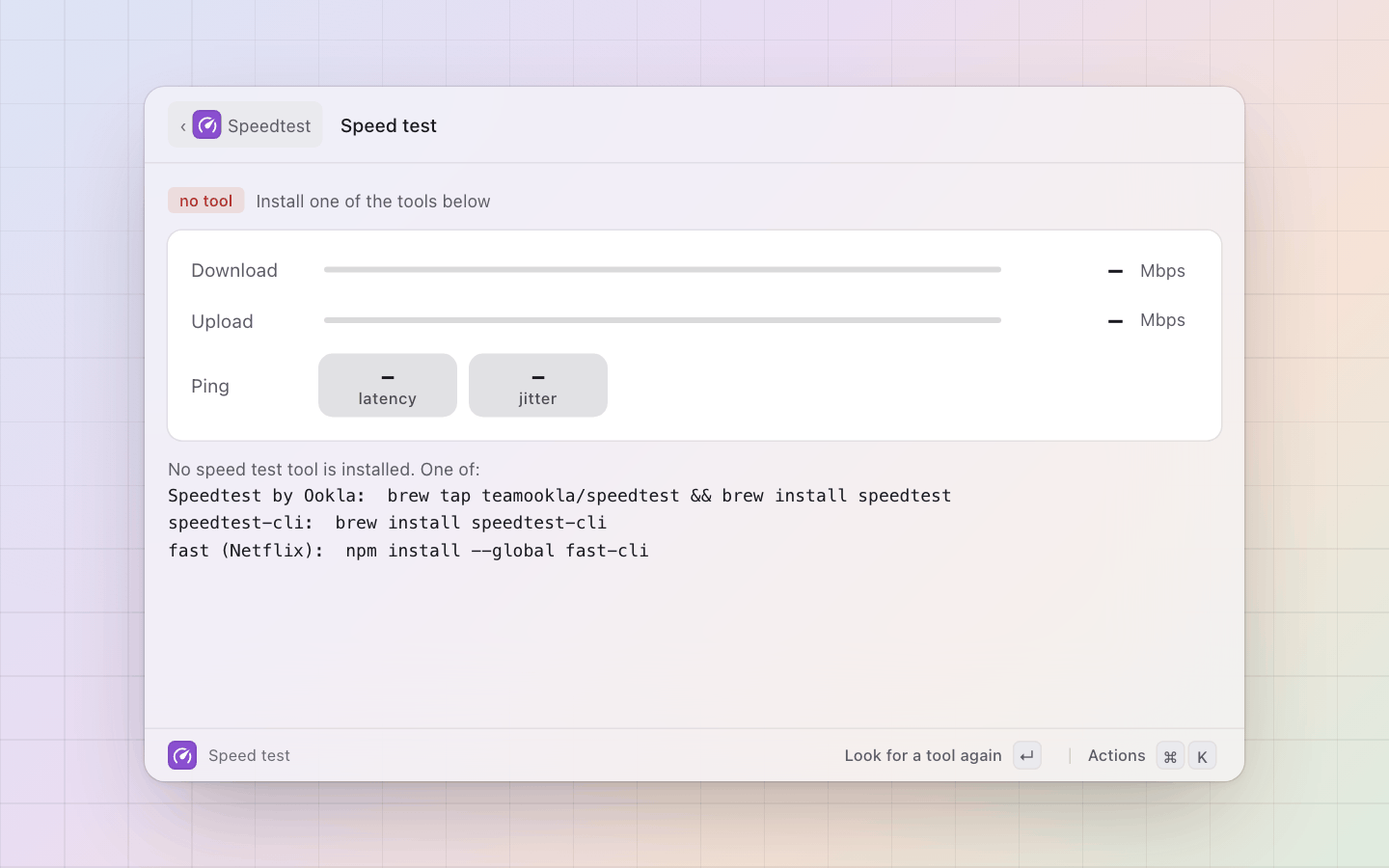
Task: Click the 'Speedtest by Ookla' install line
Action: coord(559,496)
